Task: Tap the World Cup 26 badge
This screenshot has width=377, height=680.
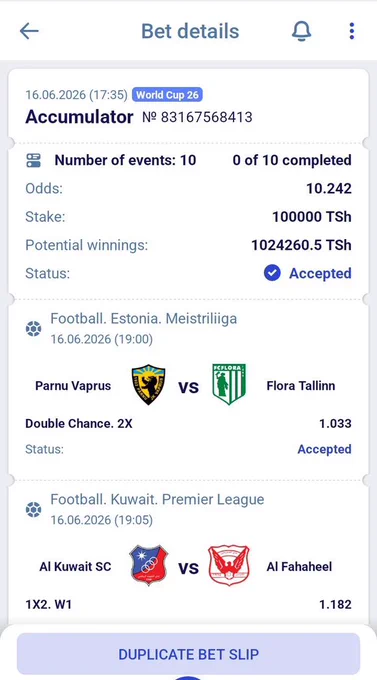Action: tap(167, 95)
